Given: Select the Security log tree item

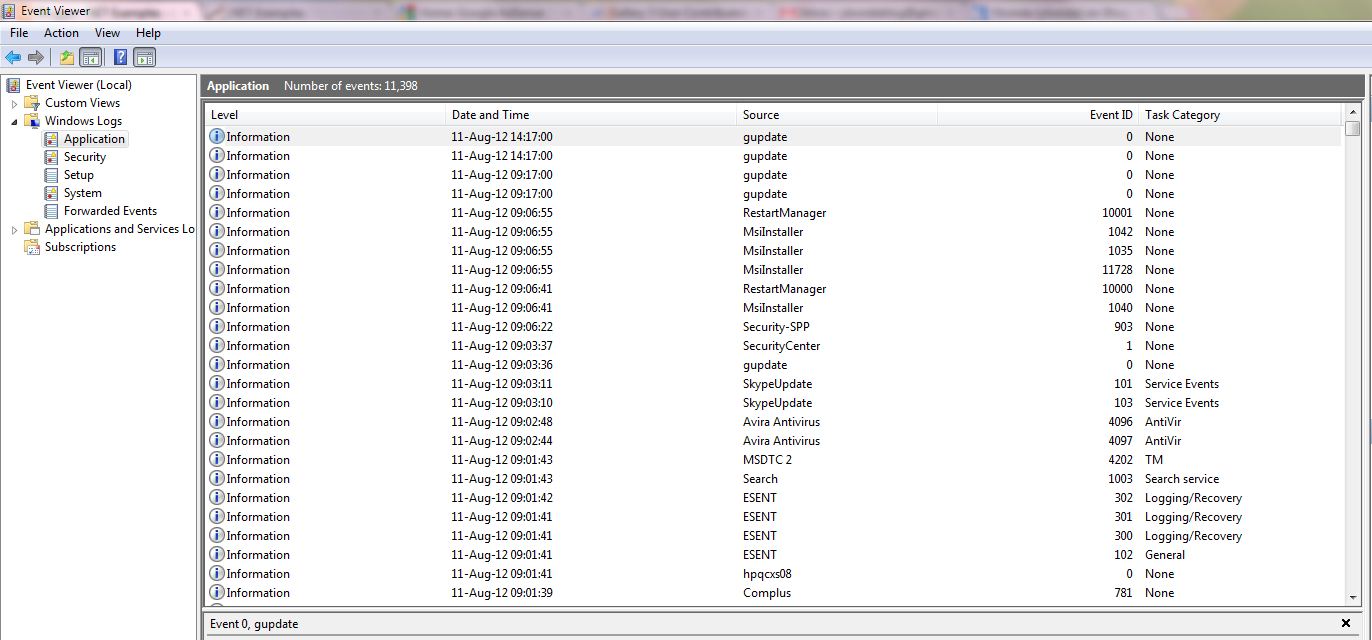Looking at the screenshot, I should [85, 157].
